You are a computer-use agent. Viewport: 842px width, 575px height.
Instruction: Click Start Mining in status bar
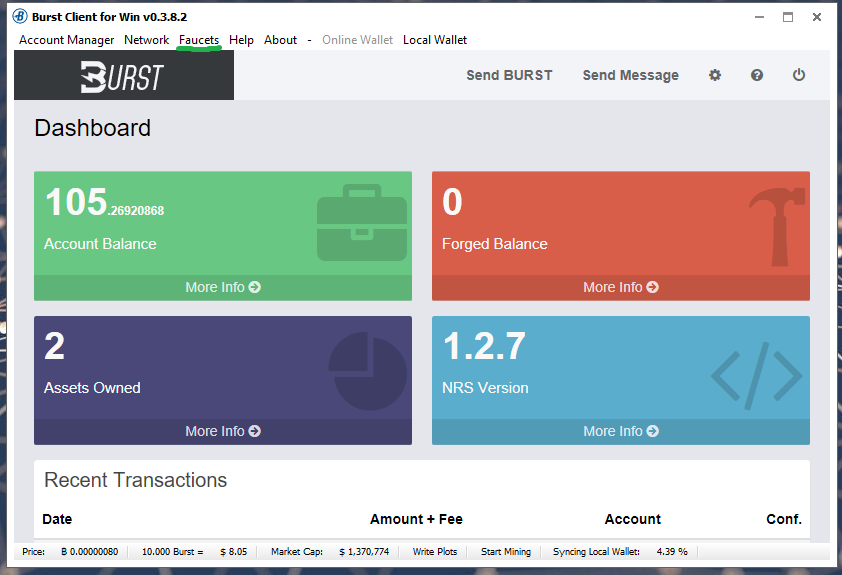(x=505, y=551)
